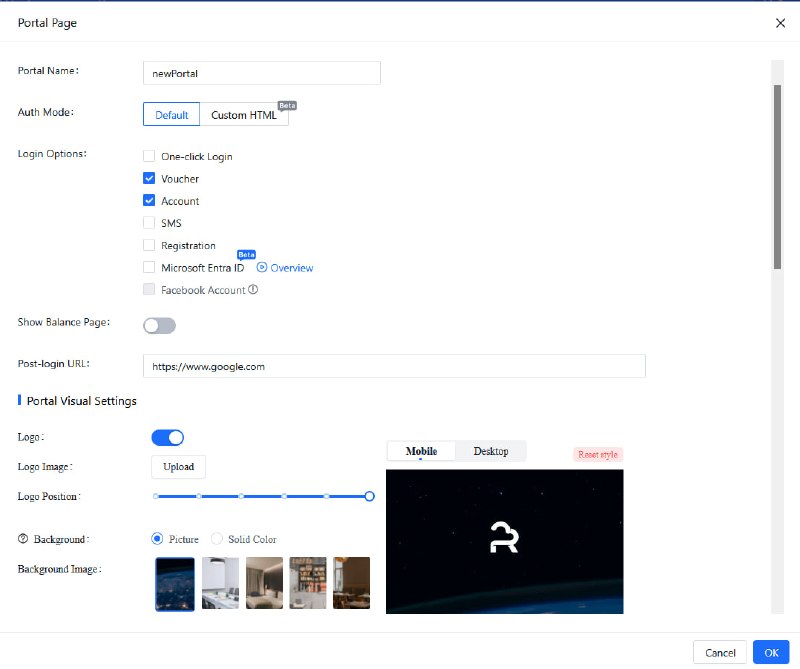Select the brown restaurant background thumbnail
Screen dimensions: 800x669
(352, 583)
